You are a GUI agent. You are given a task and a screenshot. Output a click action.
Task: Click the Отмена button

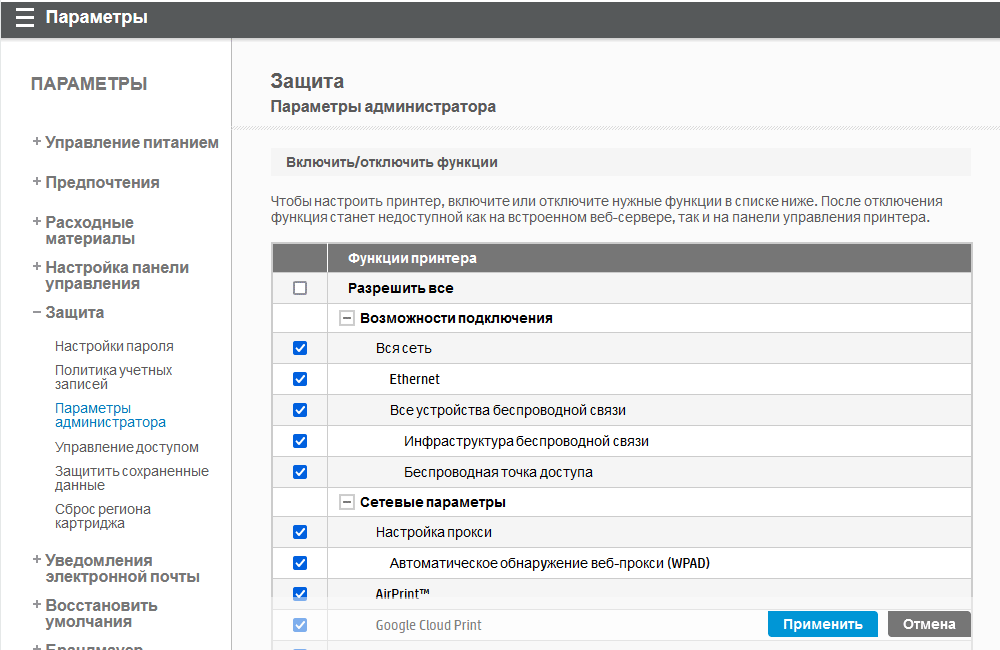929,624
